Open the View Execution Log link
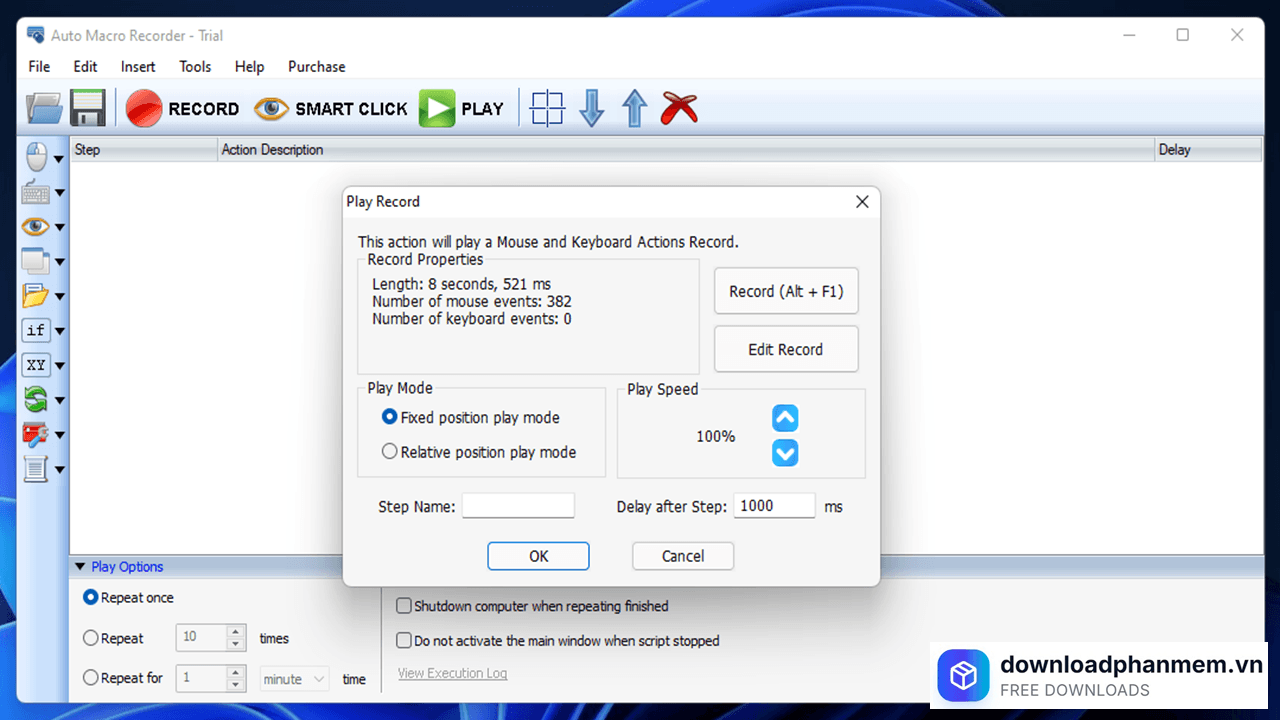This screenshot has width=1280, height=720. pos(452,673)
